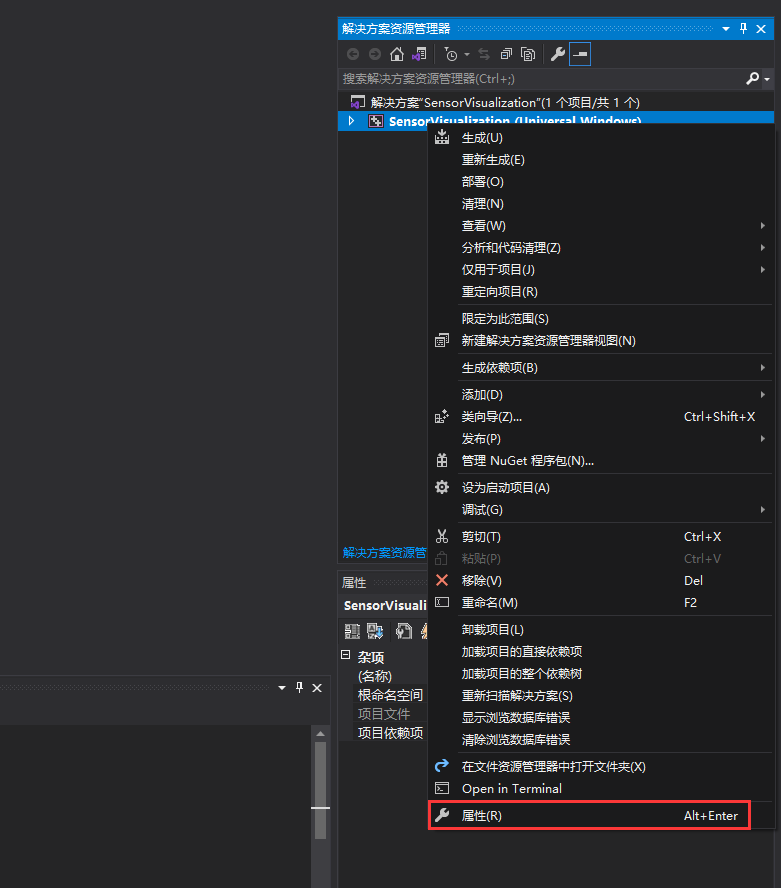Click the Collapse All icon in Solution Explorer toolbar
Viewport: 781px width, 888px height.
tap(506, 54)
